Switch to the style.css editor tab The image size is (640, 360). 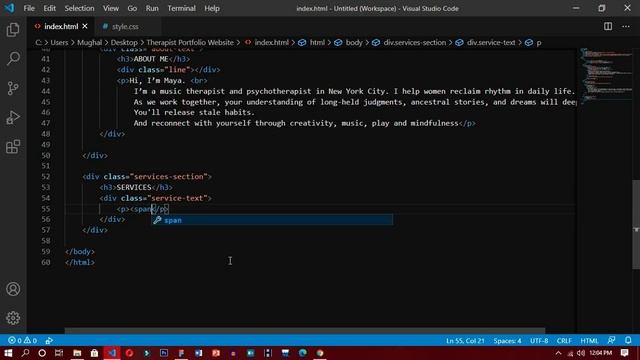click(x=125, y=27)
